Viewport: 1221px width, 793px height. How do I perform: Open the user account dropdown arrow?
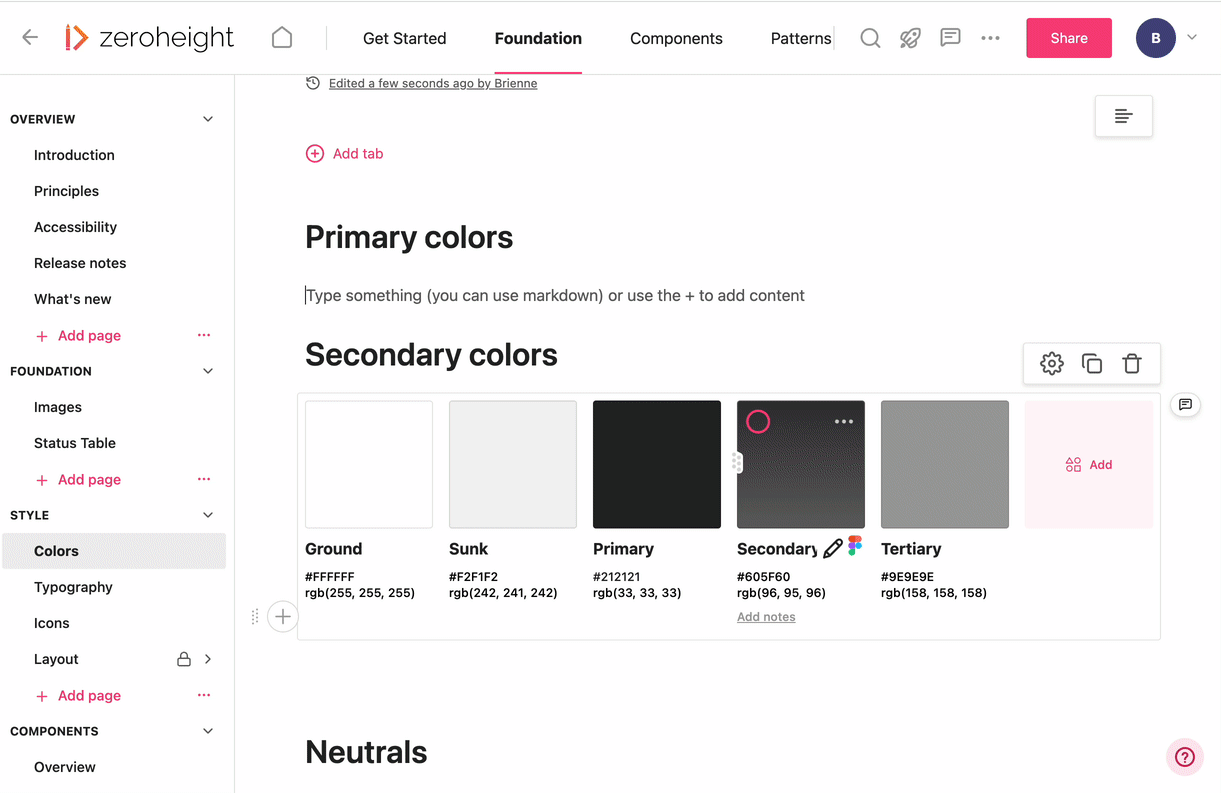click(1192, 38)
